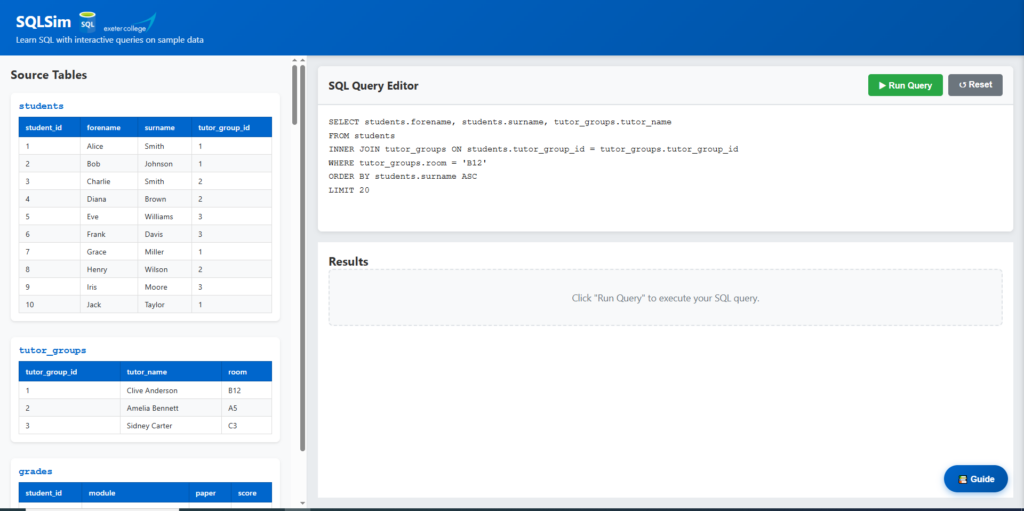Click the score header in grades table

coord(251,493)
